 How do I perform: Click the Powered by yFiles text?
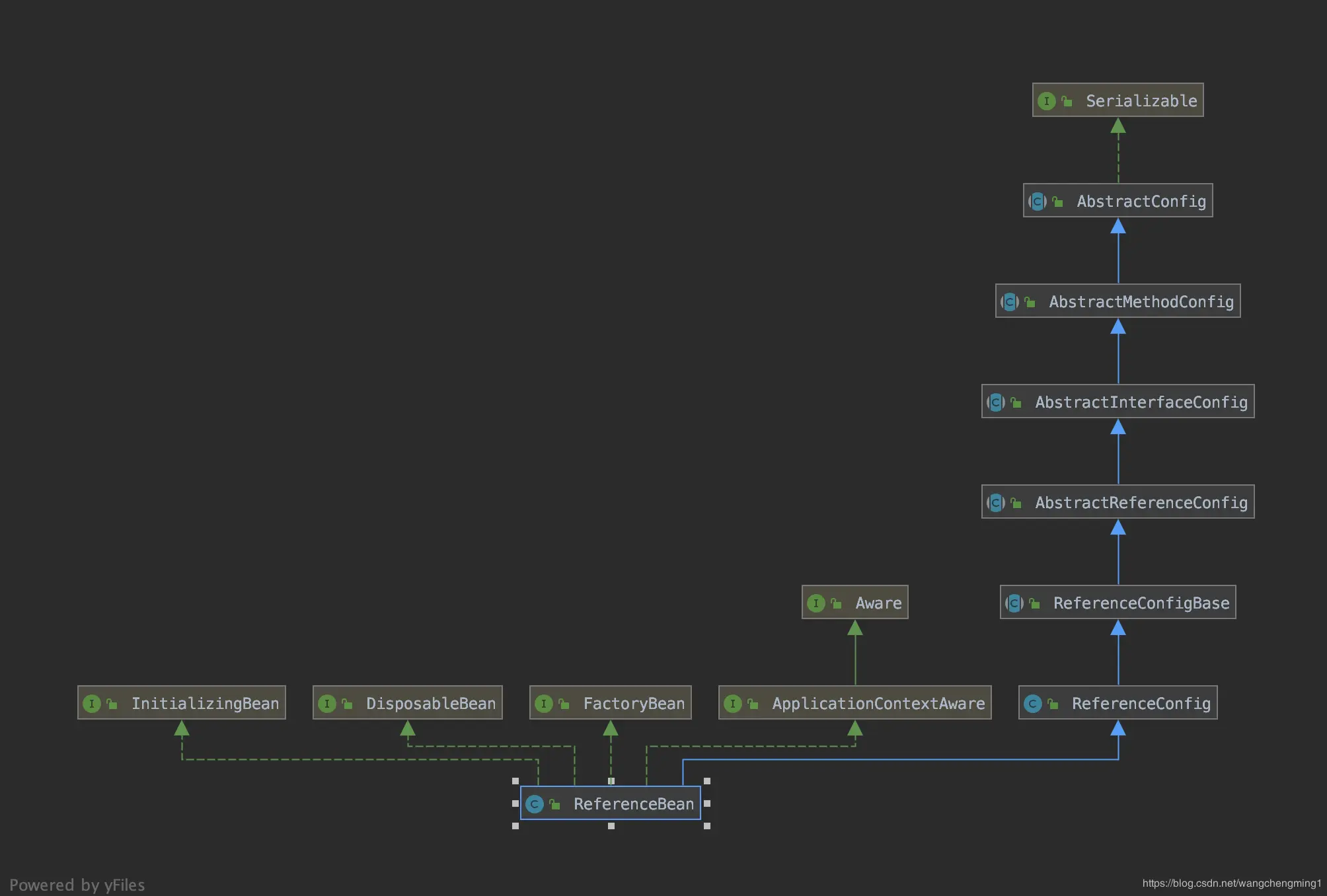coord(77,885)
